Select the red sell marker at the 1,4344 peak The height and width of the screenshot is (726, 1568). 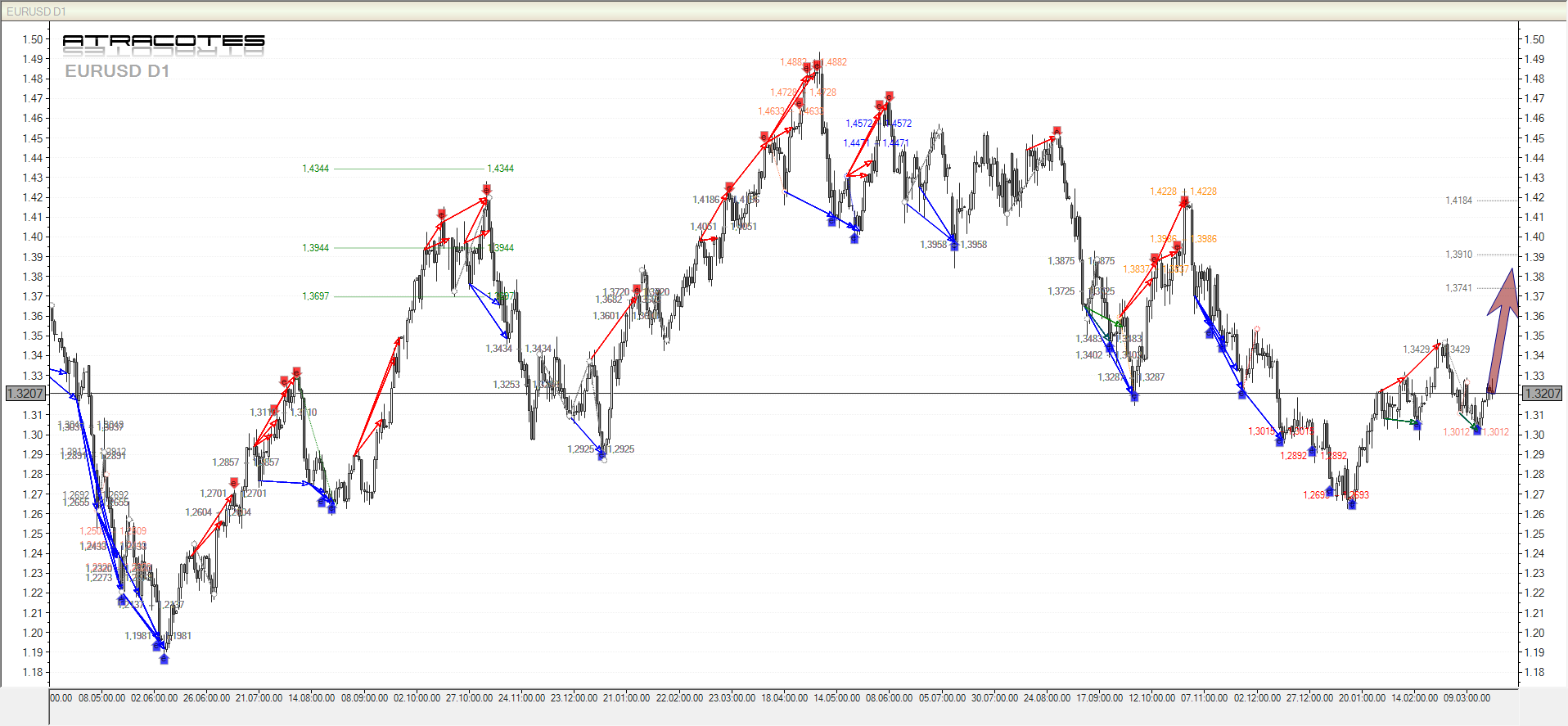tap(487, 190)
